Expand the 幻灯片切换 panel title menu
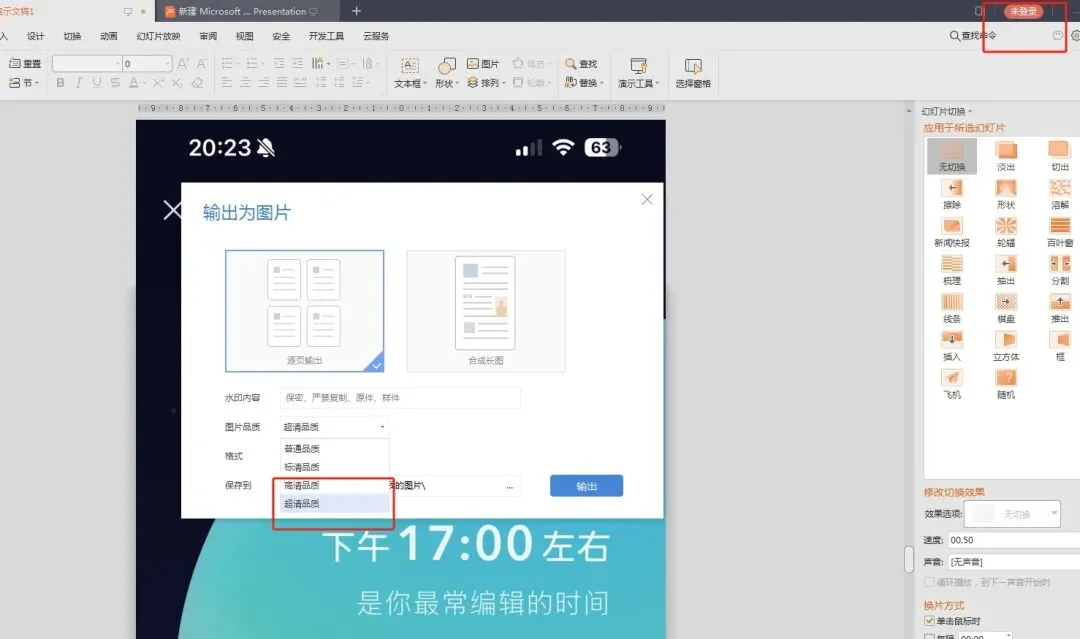 (946, 111)
